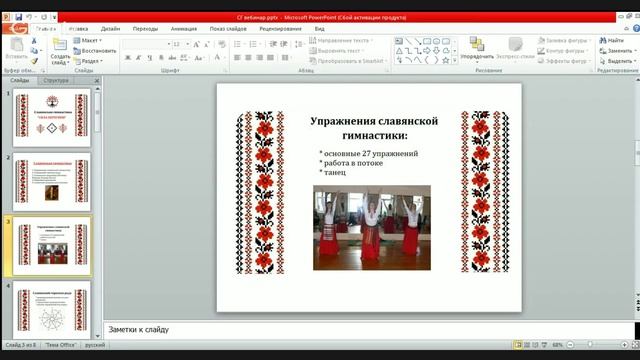This screenshot has height=360, width=640.
Task: Select the right arrow shape in gallery
Action: (427, 51)
